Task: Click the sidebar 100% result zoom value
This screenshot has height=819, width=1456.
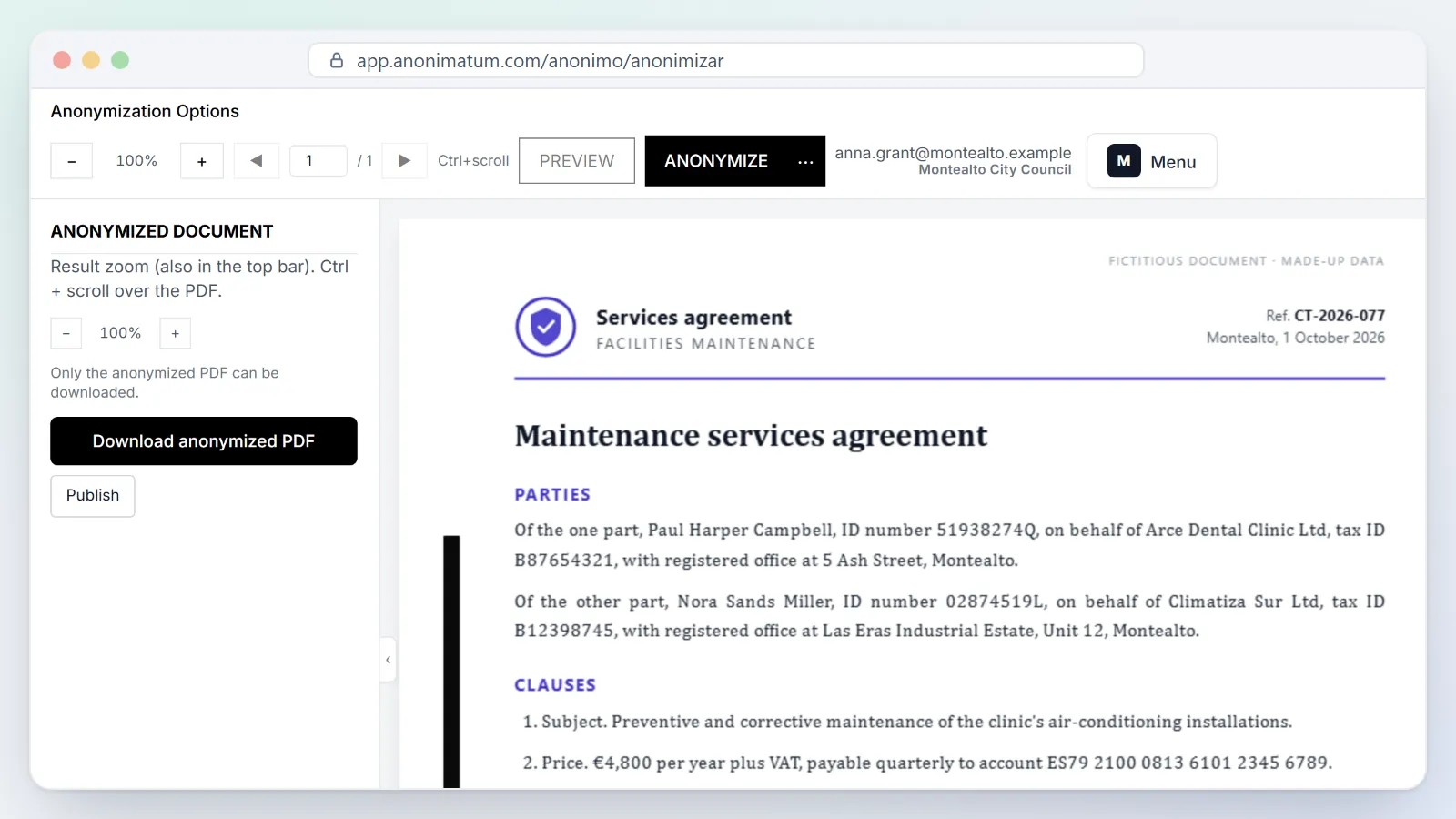Action: tap(120, 333)
